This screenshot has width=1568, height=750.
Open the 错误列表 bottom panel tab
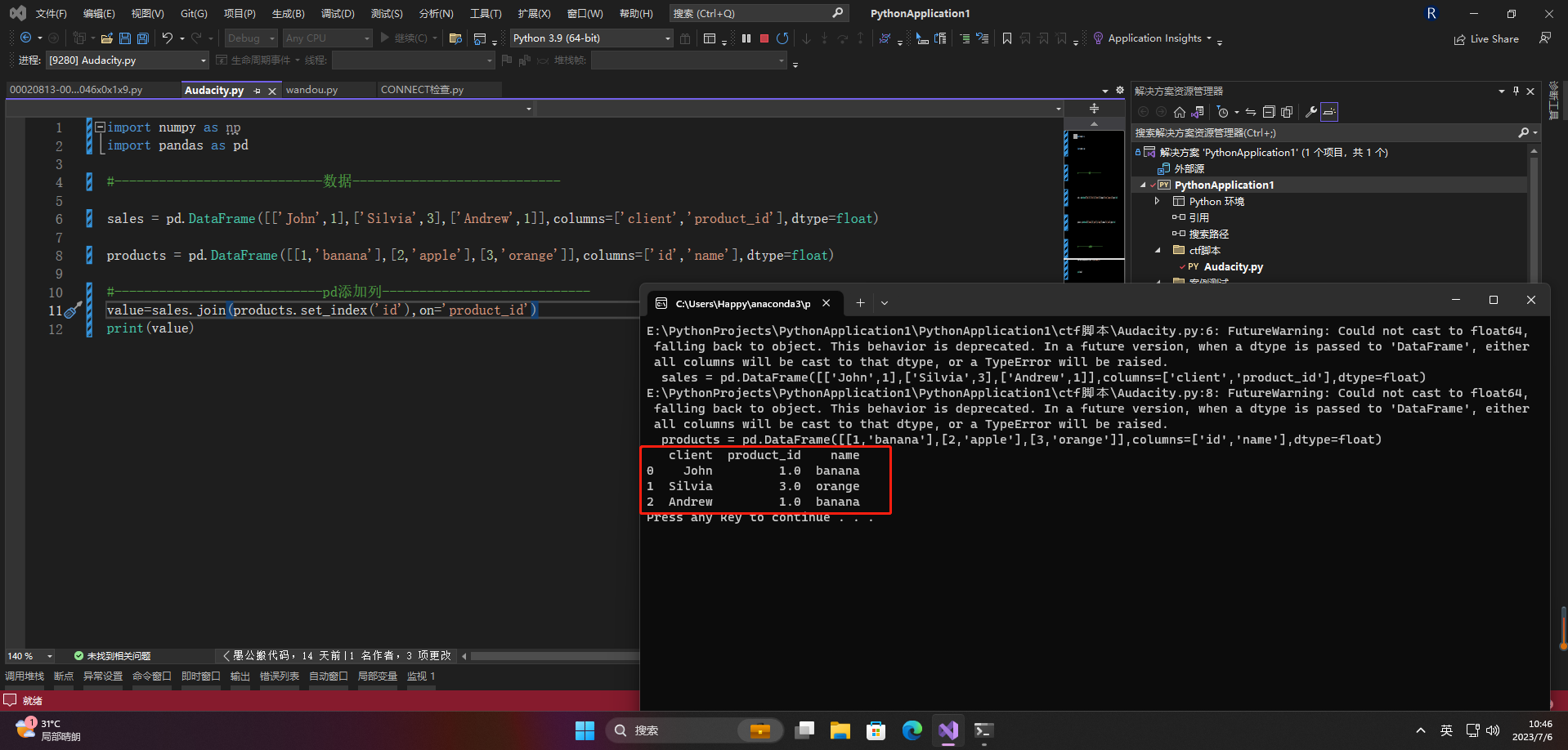point(280,676)
